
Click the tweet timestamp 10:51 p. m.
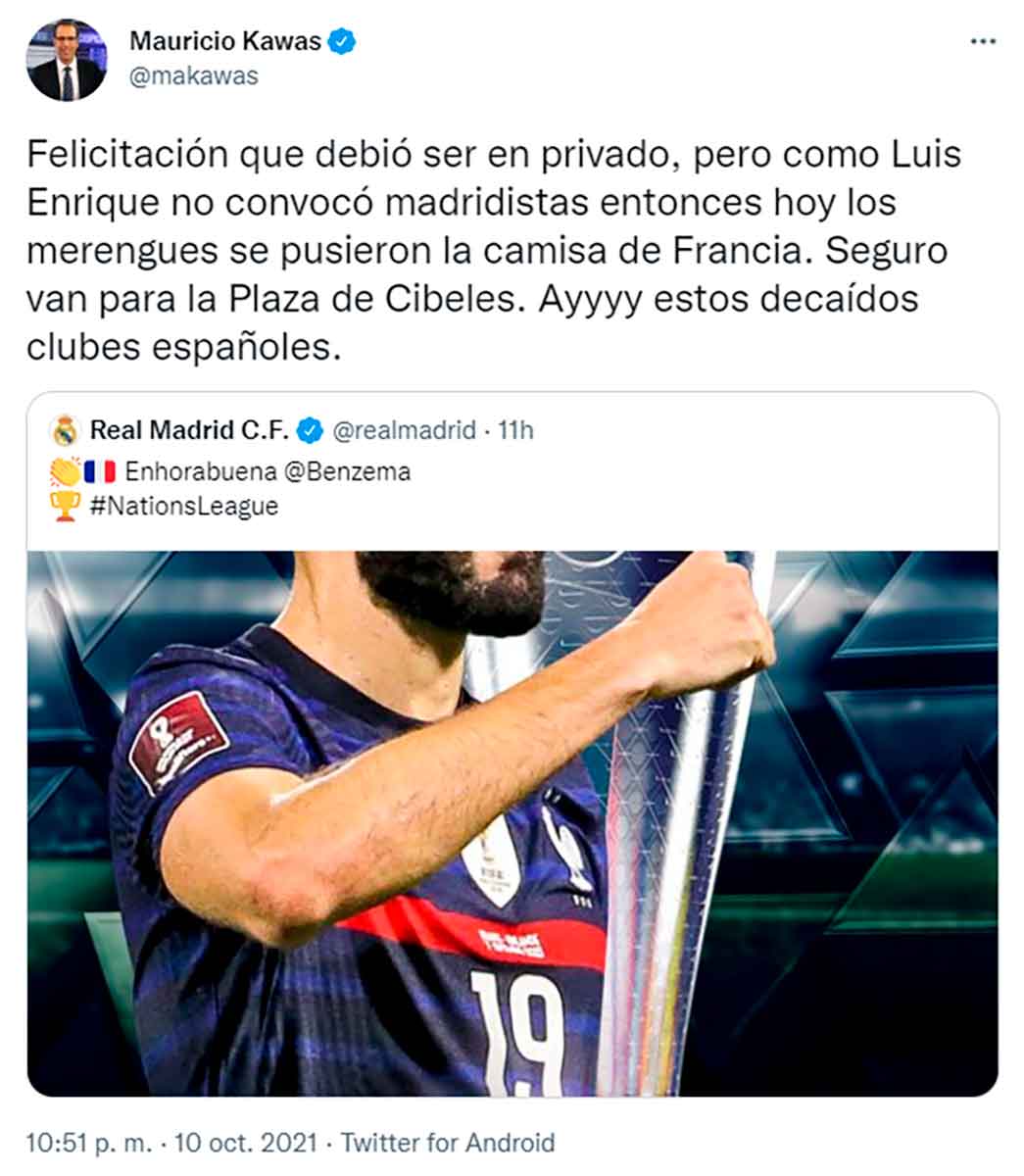(x=89, y=1143)
